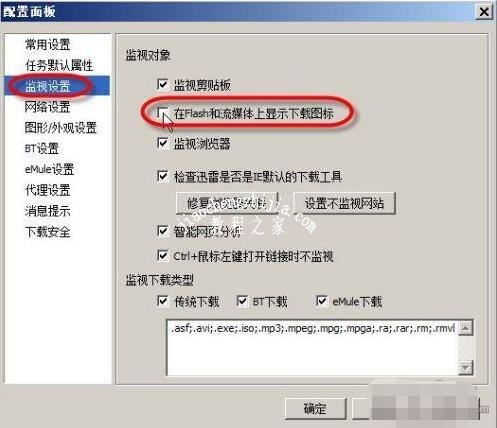This screenshot has height=428, width=497.
Task: Open 常用设置 settings page
Action: click(x=48, y=45)
